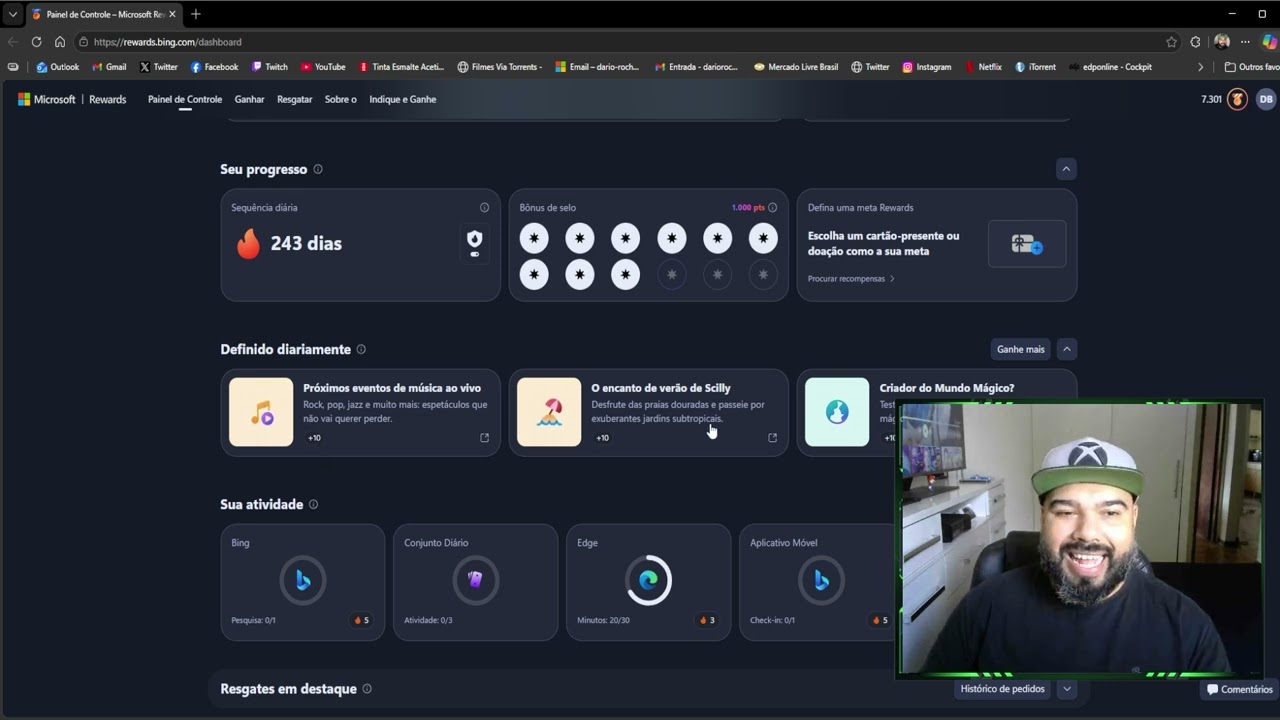Click the Conjunto Diário progress ring
The width and height of the screenshot is (1280, 720).
pyautogui.click(x=475, y=580)
